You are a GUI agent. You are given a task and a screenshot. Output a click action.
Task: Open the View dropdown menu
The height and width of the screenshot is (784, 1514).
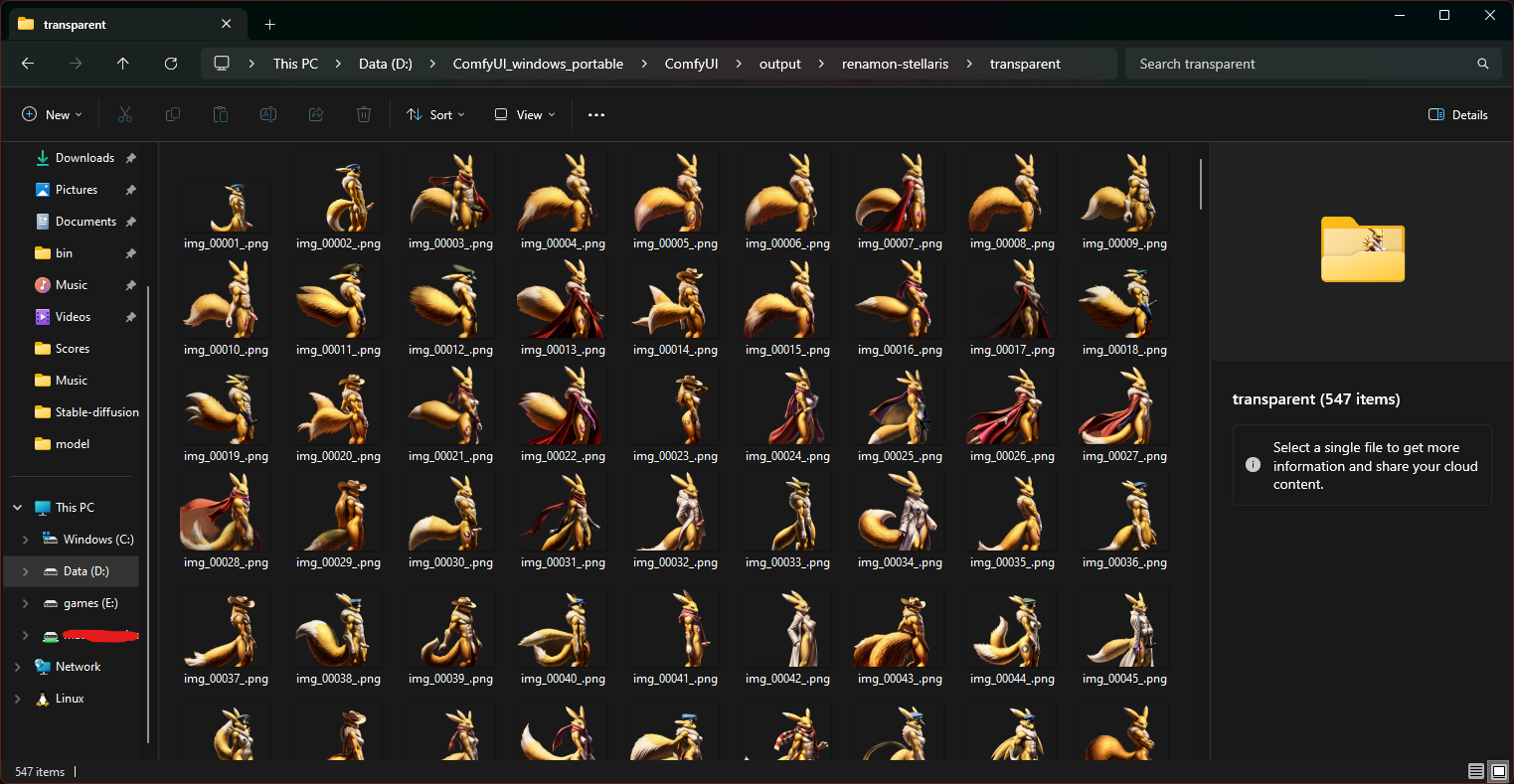pos(526,115)
